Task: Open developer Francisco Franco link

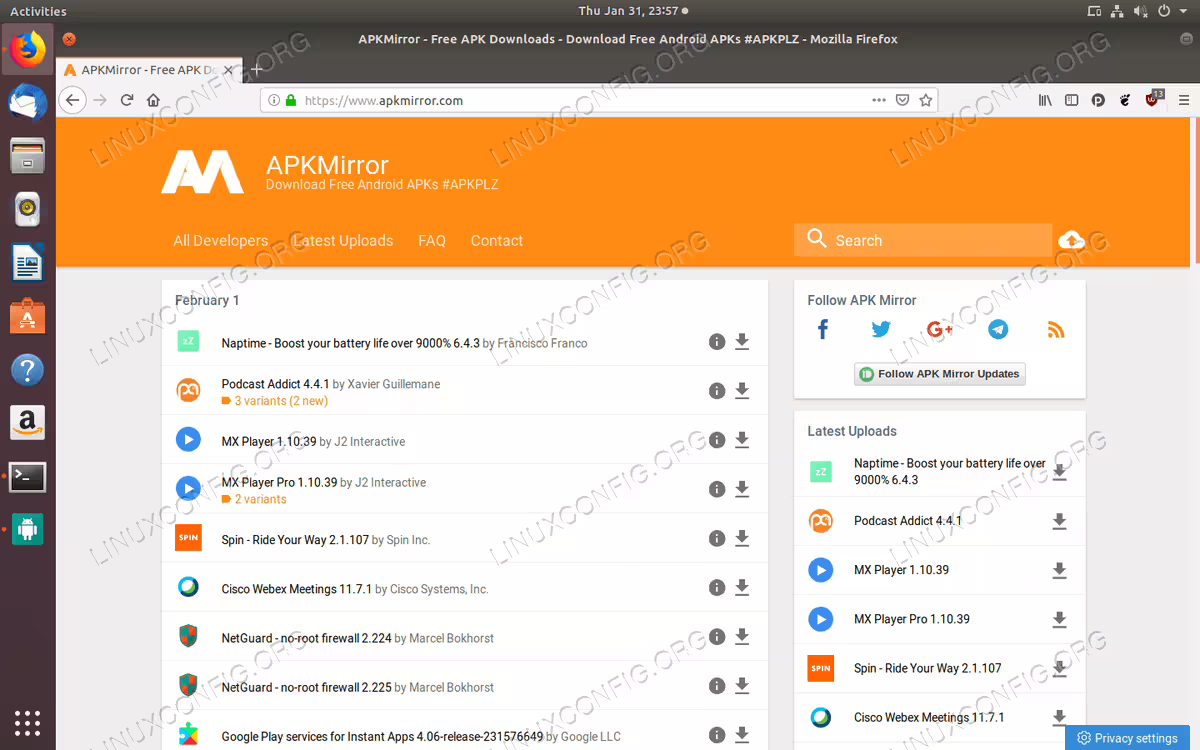Action: click(x=542, y=343)
